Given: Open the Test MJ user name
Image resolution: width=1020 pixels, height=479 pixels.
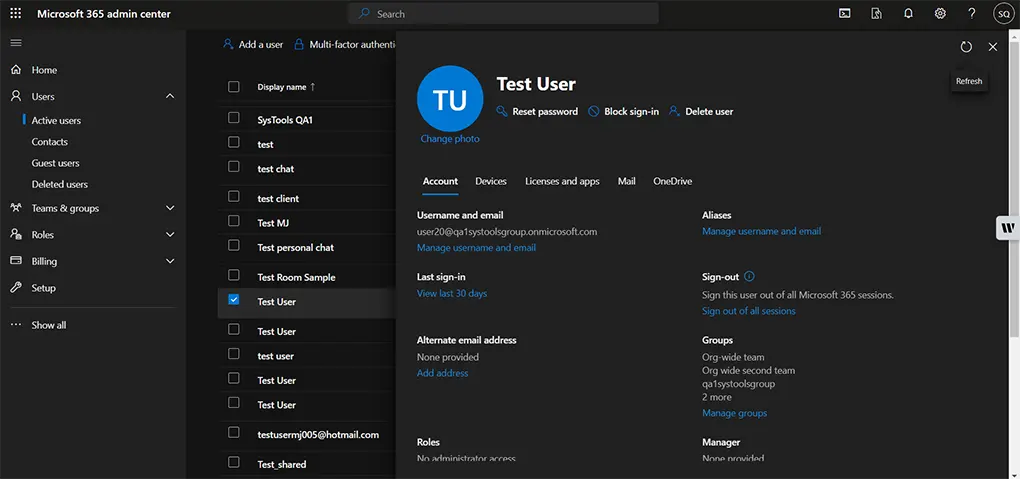Looking at the screenshot, I should tap(273, 223).
